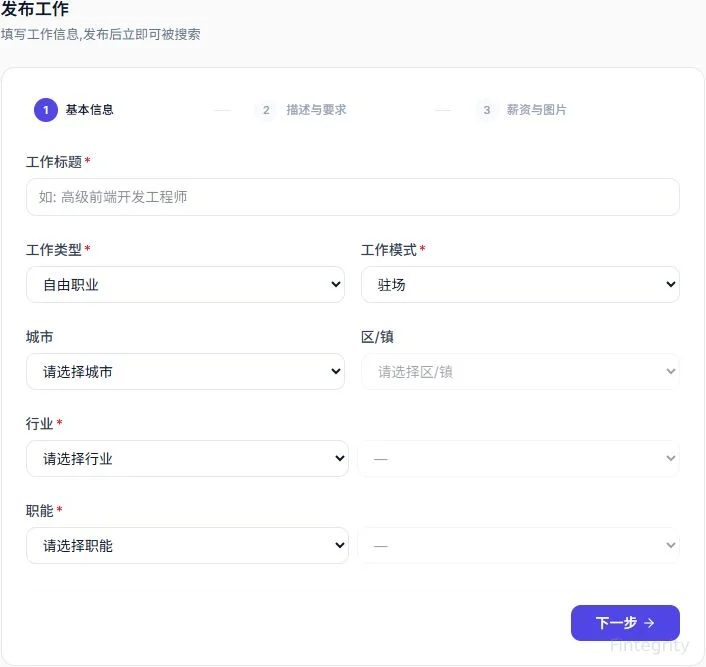The image size is (706, 667).
Task: Click the 发布工作 page heading
Action: point(35,9)
